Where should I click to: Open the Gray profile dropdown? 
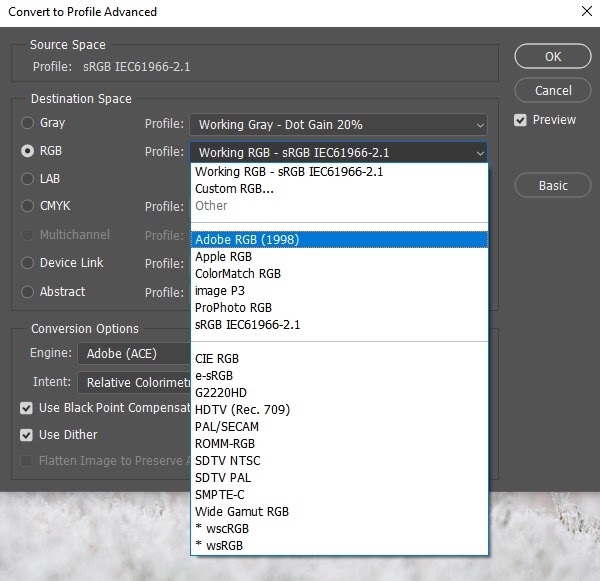tap(339, 124)
